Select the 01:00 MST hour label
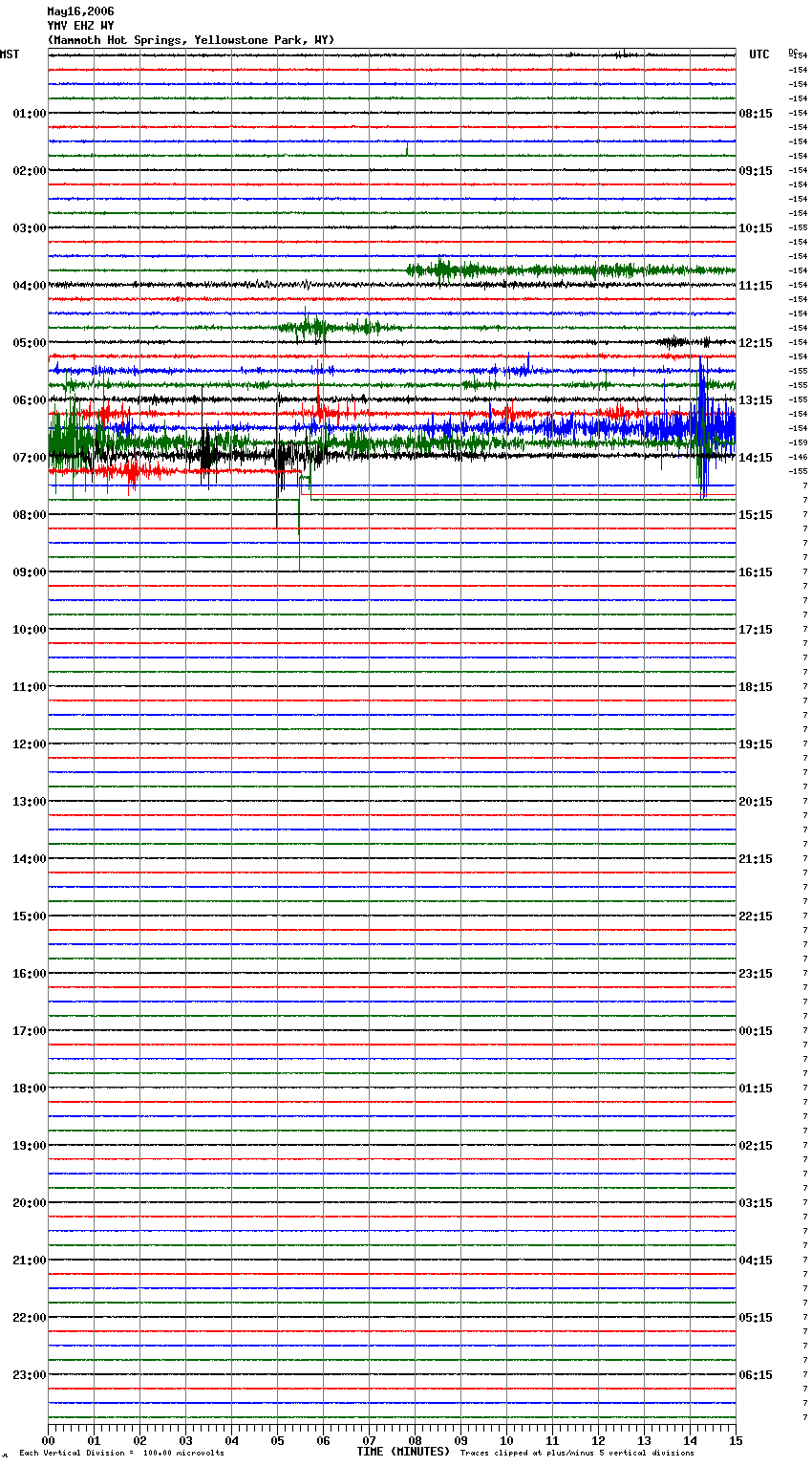This screenshot has width=812, height=1466. coord(30,114)
